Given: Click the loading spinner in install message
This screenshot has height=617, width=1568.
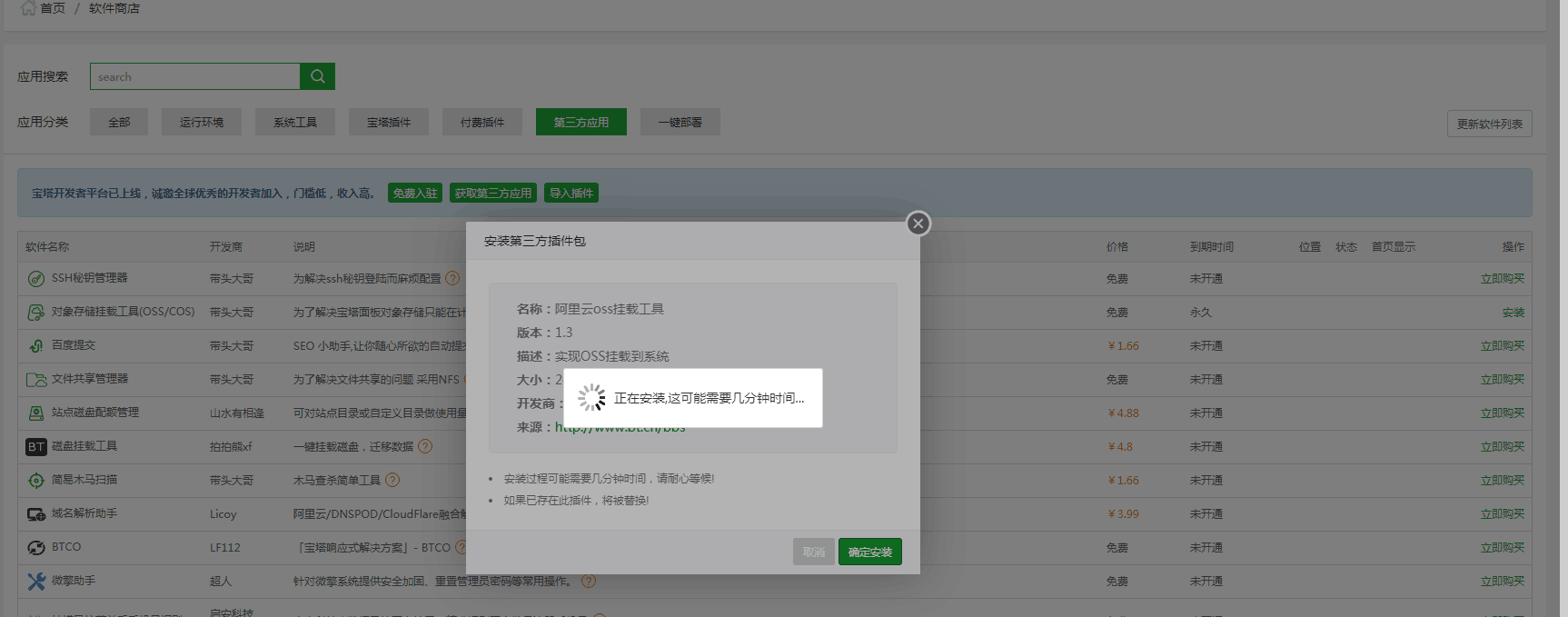Looking at the screenshot, I should tap(591, 397).
